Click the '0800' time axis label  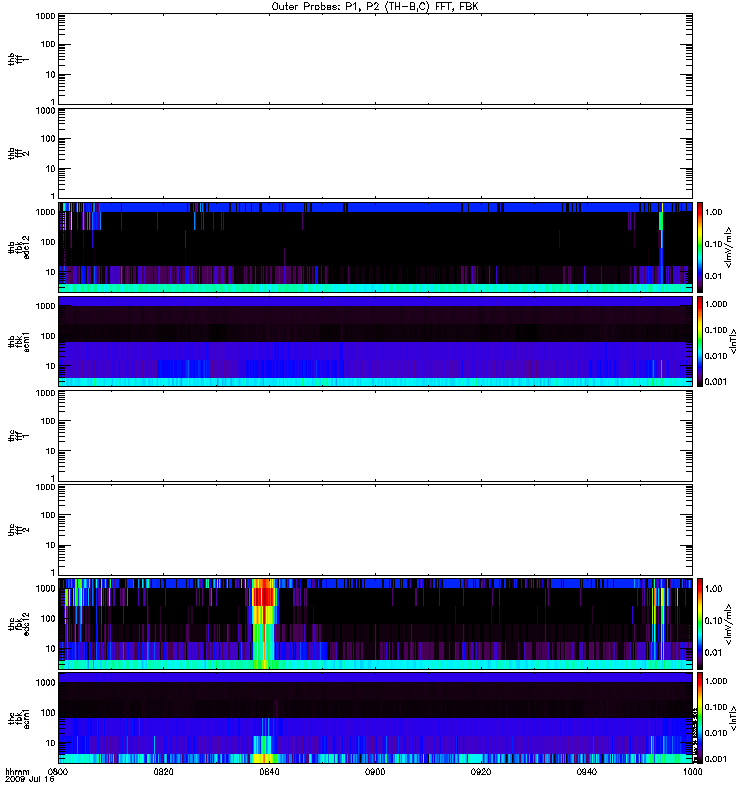point(57,772)
